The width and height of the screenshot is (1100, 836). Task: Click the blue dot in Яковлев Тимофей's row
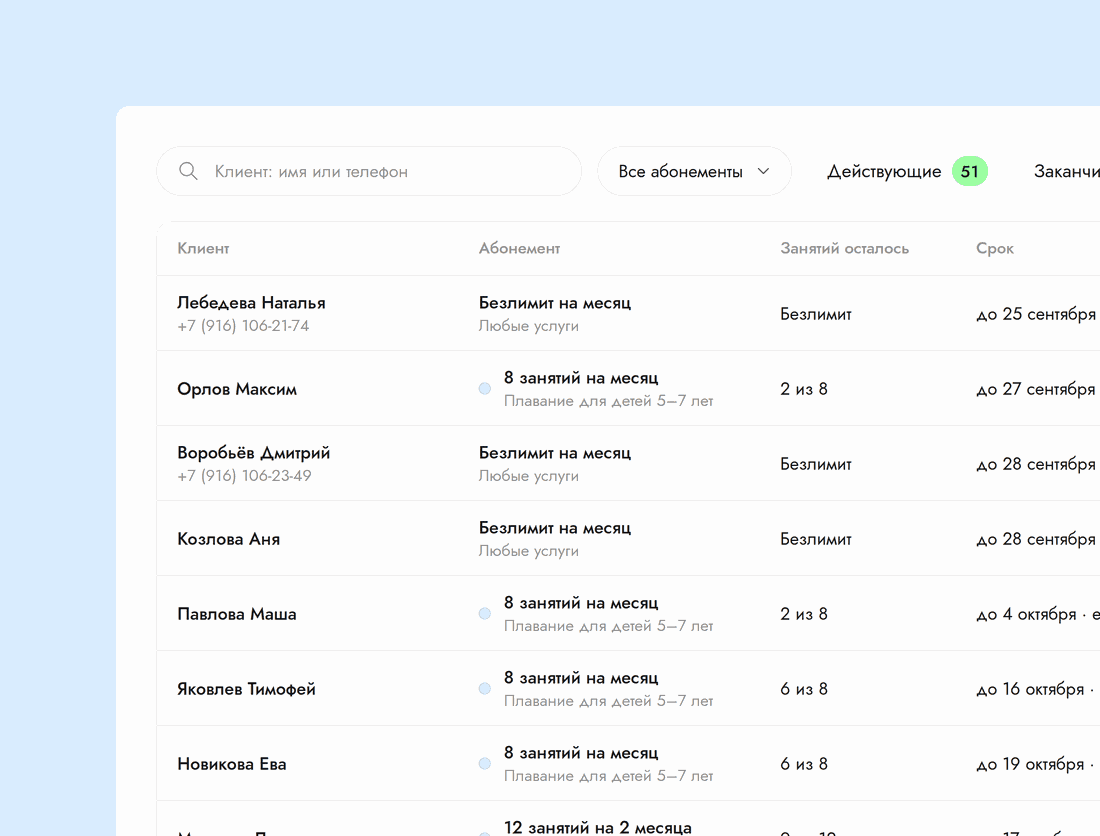[x=485, y=689]
